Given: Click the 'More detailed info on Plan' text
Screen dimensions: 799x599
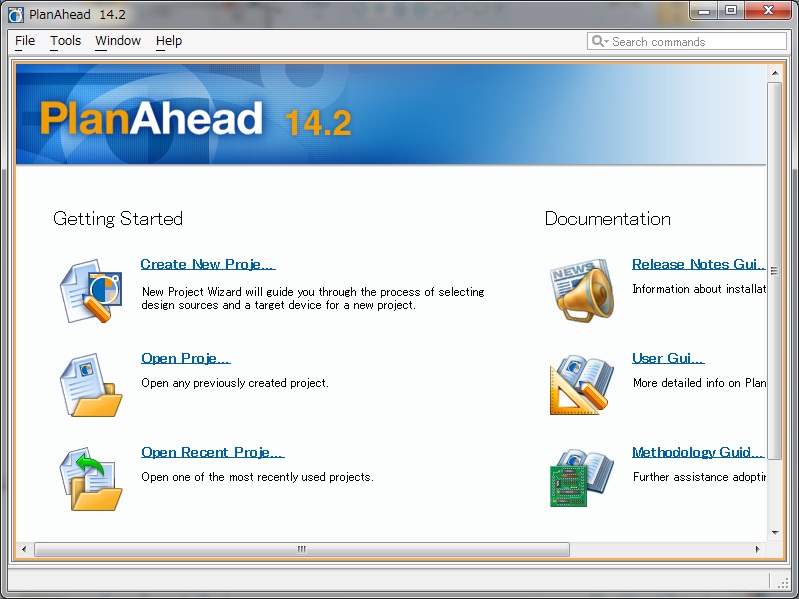Looking at the screenshot, I should (699, 383).
